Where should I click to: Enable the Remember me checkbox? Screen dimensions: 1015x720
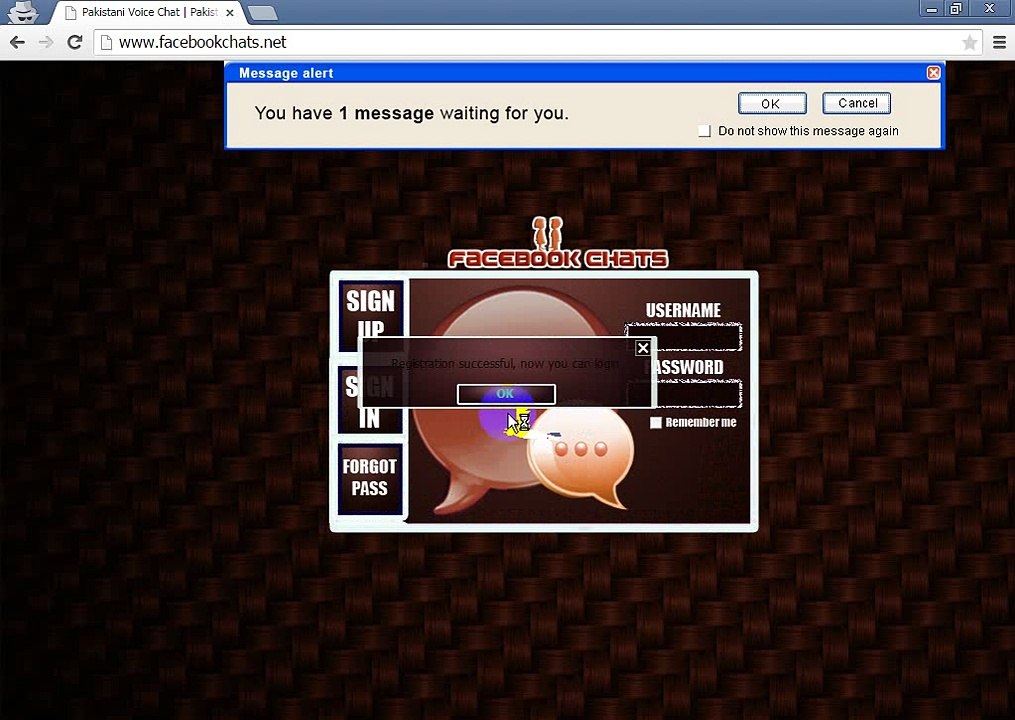coord(656,423)
